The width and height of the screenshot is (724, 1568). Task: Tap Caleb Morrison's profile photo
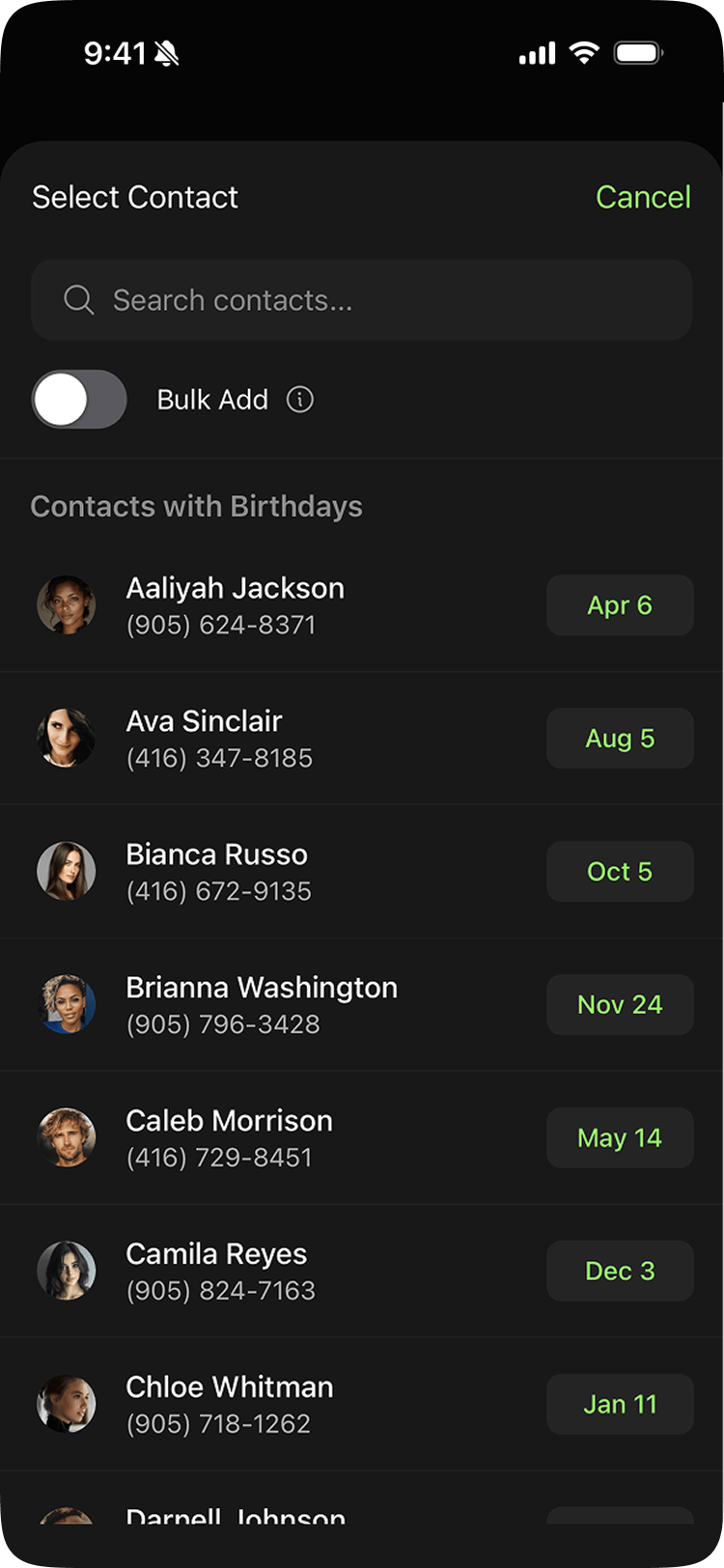(x=67, y=1137)
